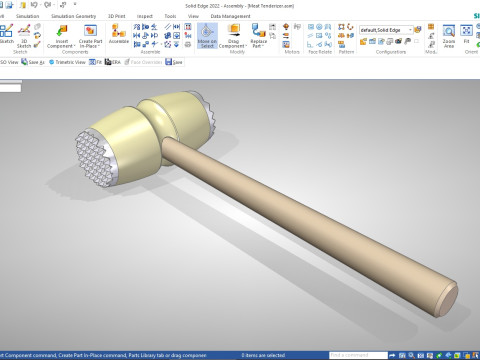The image size is (480, 360).
Task: Open Customize Quick Access Toolbar dropdown
Action: point(75,5)
